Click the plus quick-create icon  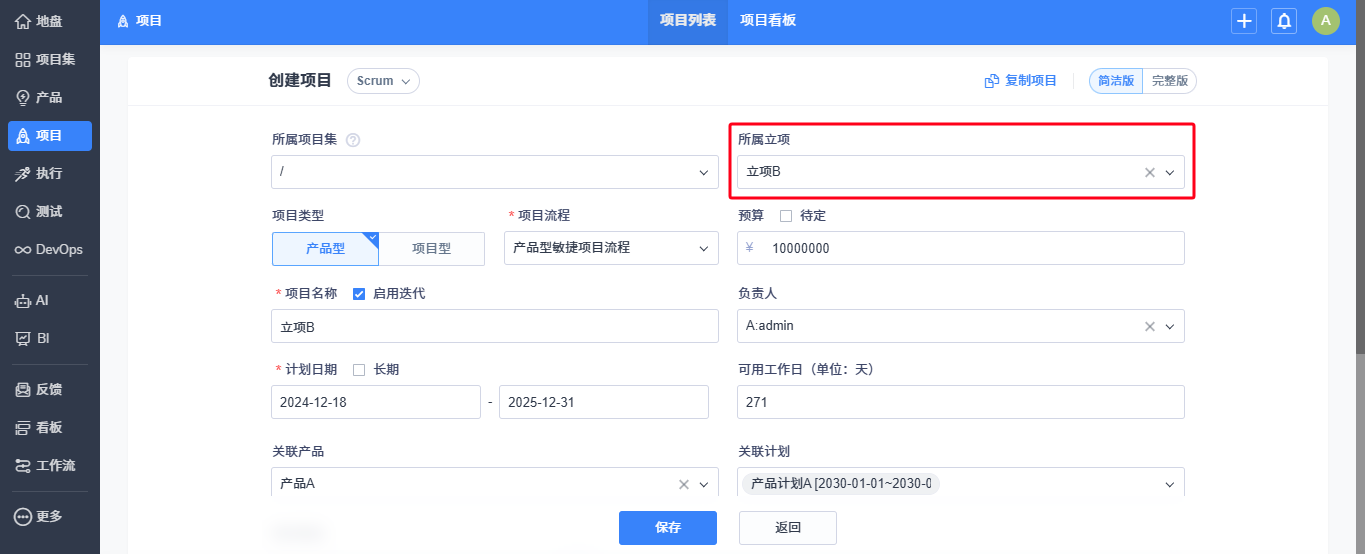coord(1244,21)
